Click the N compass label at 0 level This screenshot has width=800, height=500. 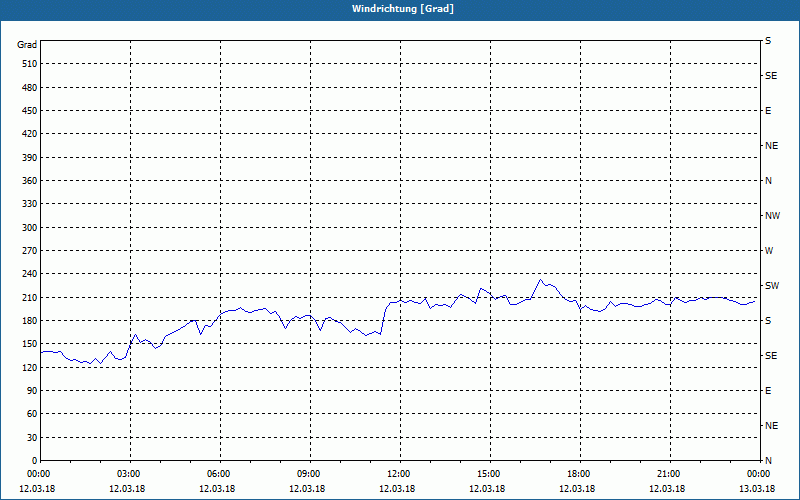tap(769, 460)
